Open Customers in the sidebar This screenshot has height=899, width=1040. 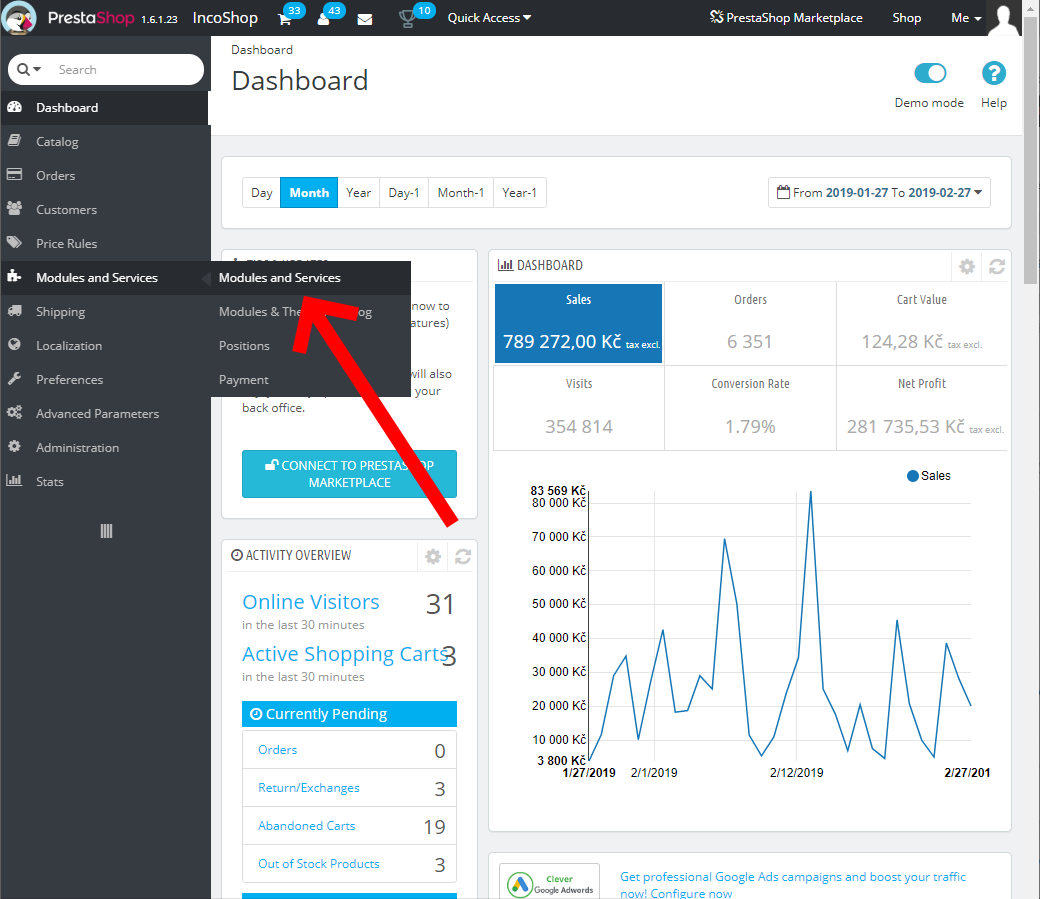point(105,209)
